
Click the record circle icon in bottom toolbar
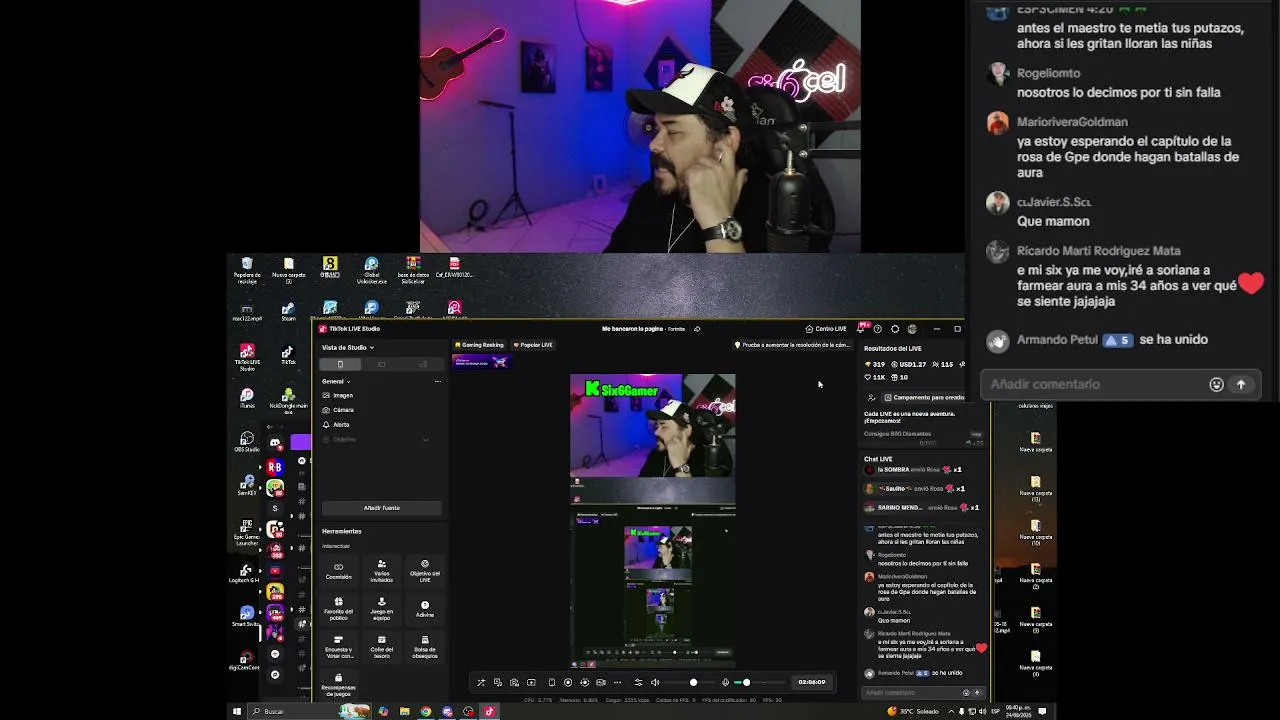568,682
